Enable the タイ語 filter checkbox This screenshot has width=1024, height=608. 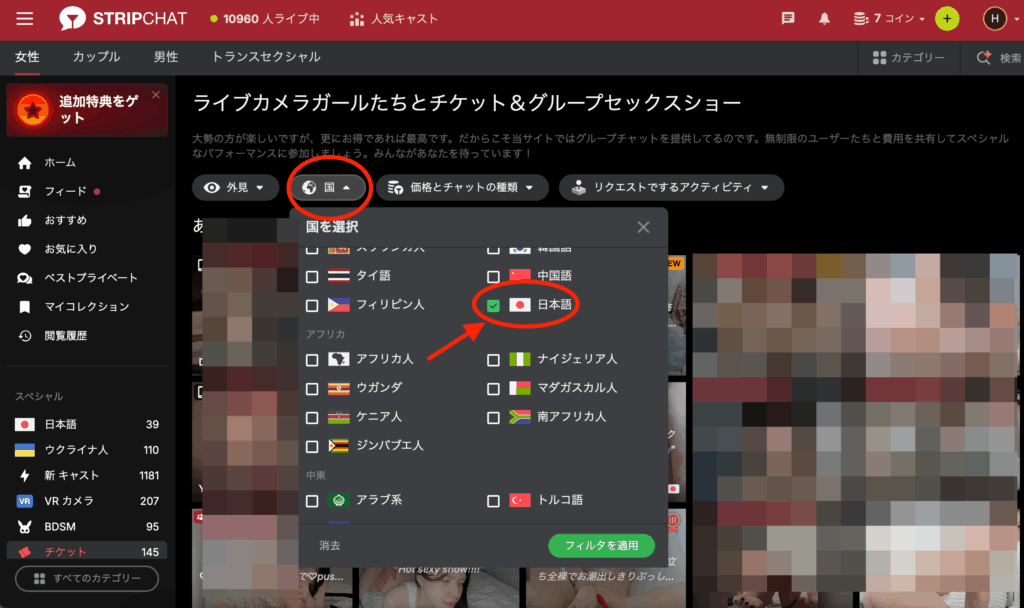click(311, 275)
